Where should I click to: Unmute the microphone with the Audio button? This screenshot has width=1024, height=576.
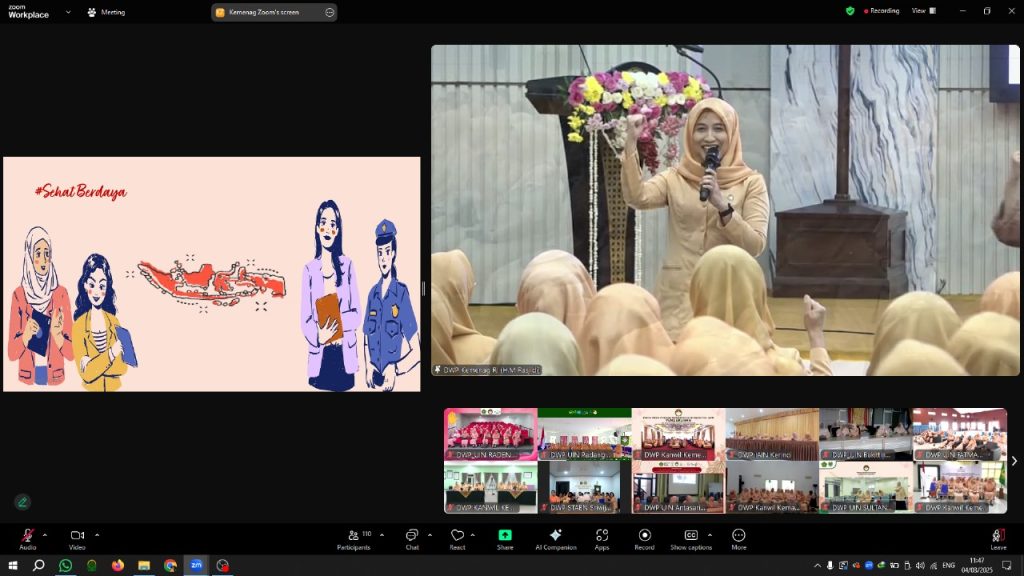[27, 537]
